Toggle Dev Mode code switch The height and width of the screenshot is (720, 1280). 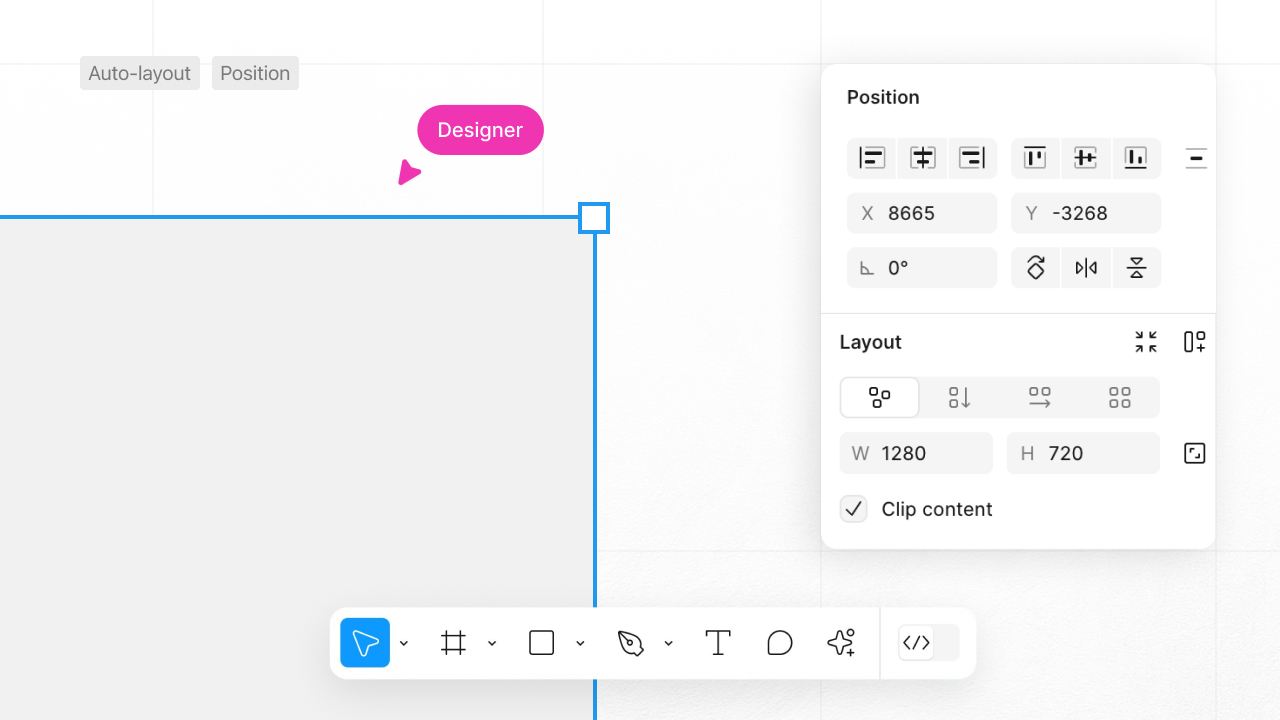(x=928, y=643)
